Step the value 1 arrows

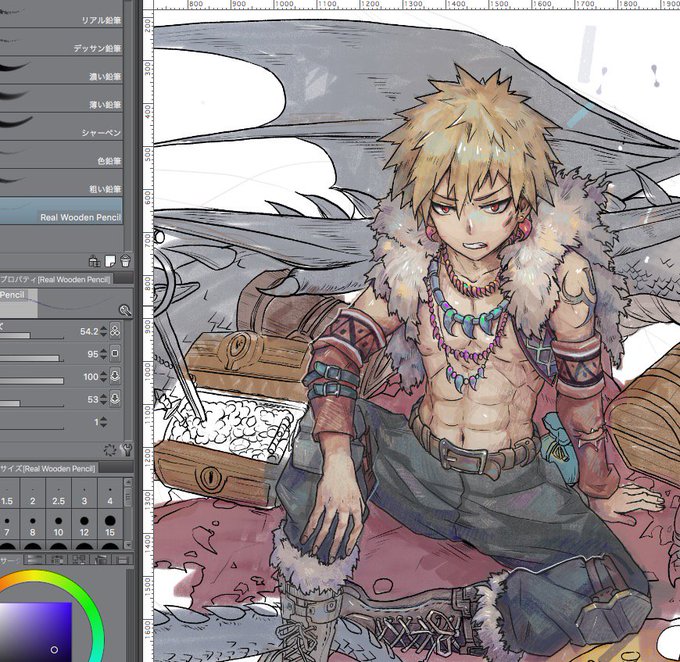tap(103, 422)
